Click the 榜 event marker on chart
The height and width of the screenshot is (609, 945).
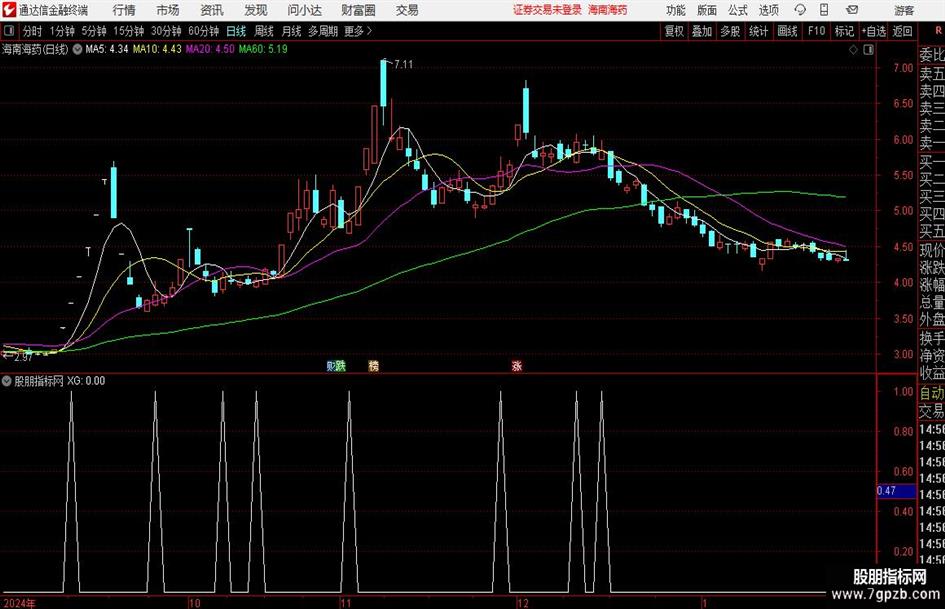(x=374, y=365)
